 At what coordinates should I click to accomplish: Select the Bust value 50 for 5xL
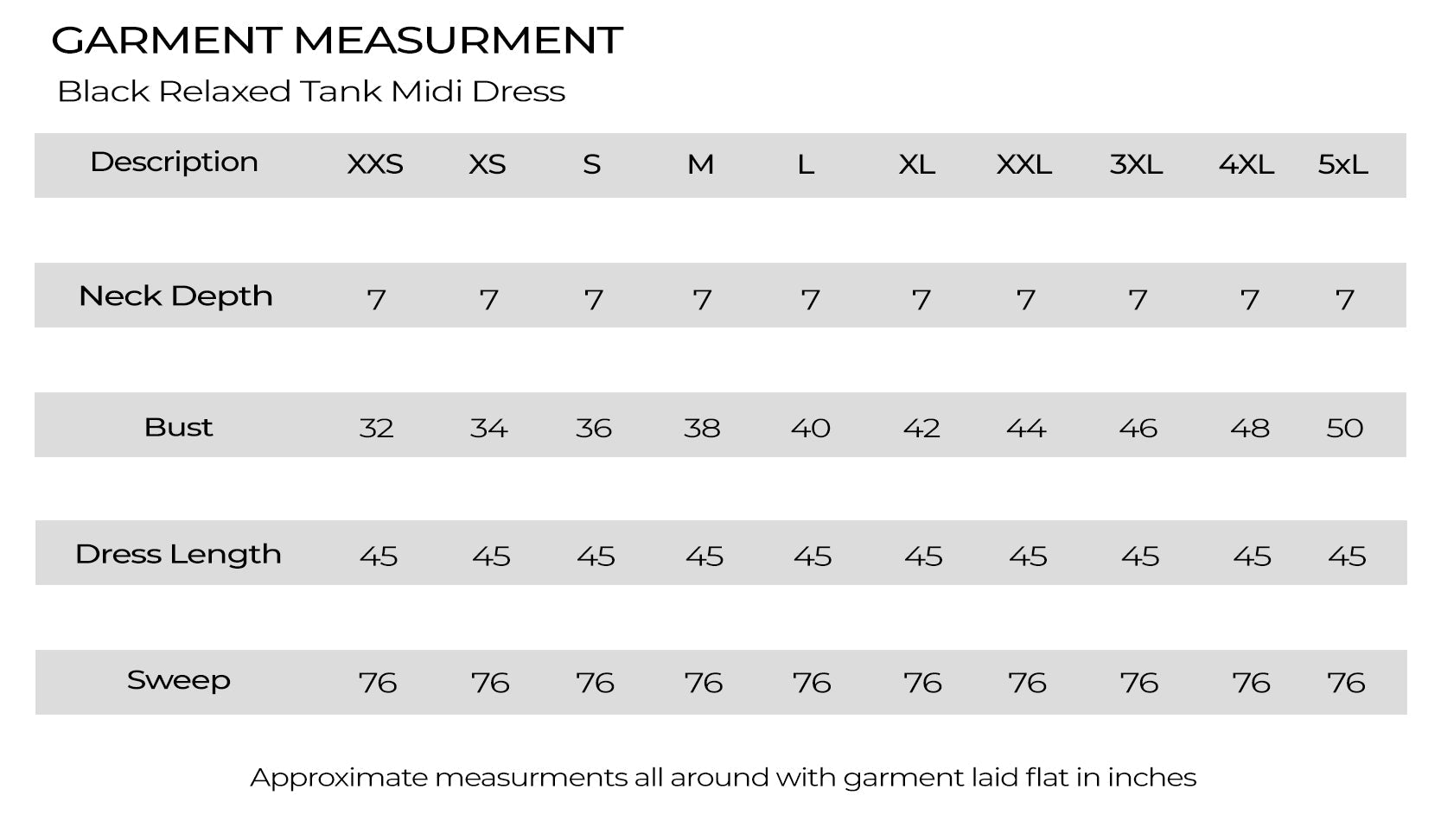click(x=1345, y=428)
